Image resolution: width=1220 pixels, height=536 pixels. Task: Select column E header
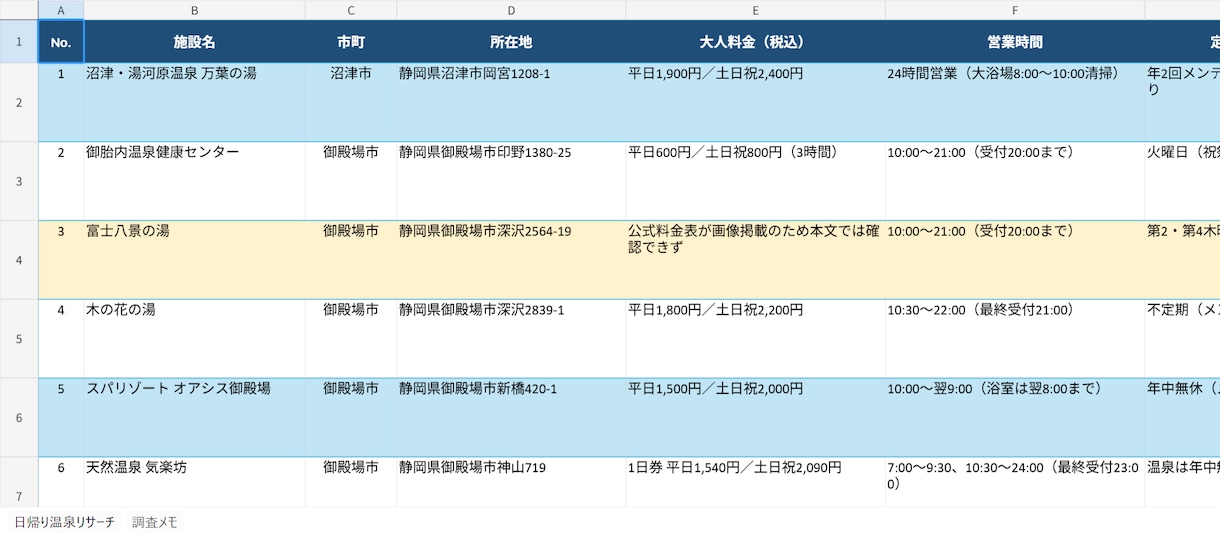[x=755, y=10]
